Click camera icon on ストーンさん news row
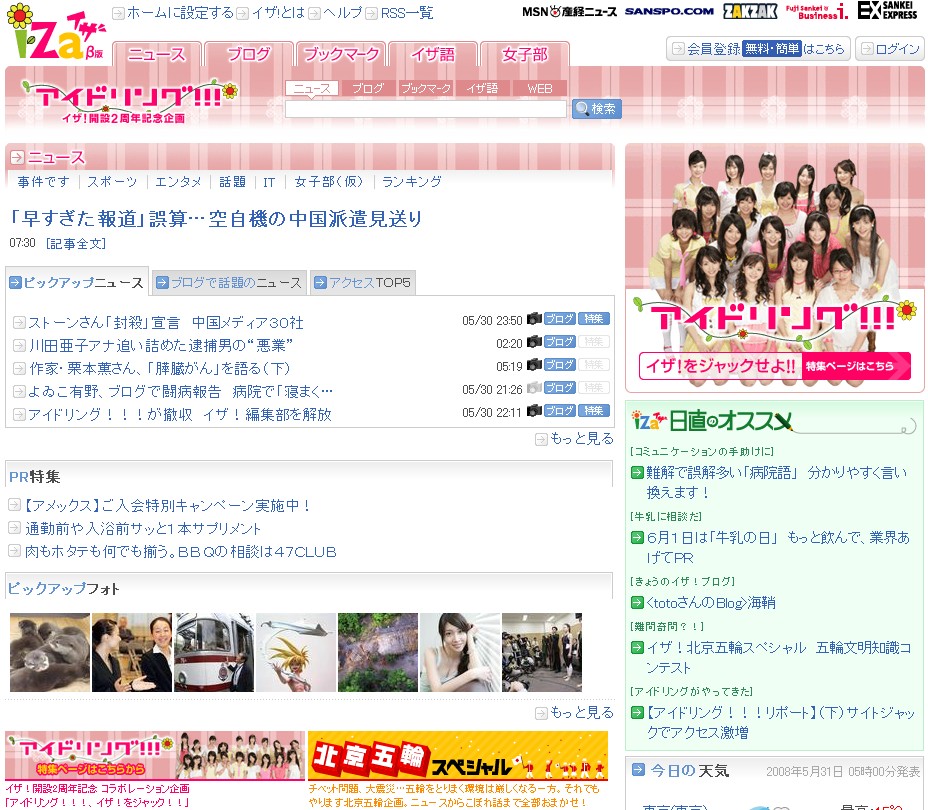 (534, 319)
